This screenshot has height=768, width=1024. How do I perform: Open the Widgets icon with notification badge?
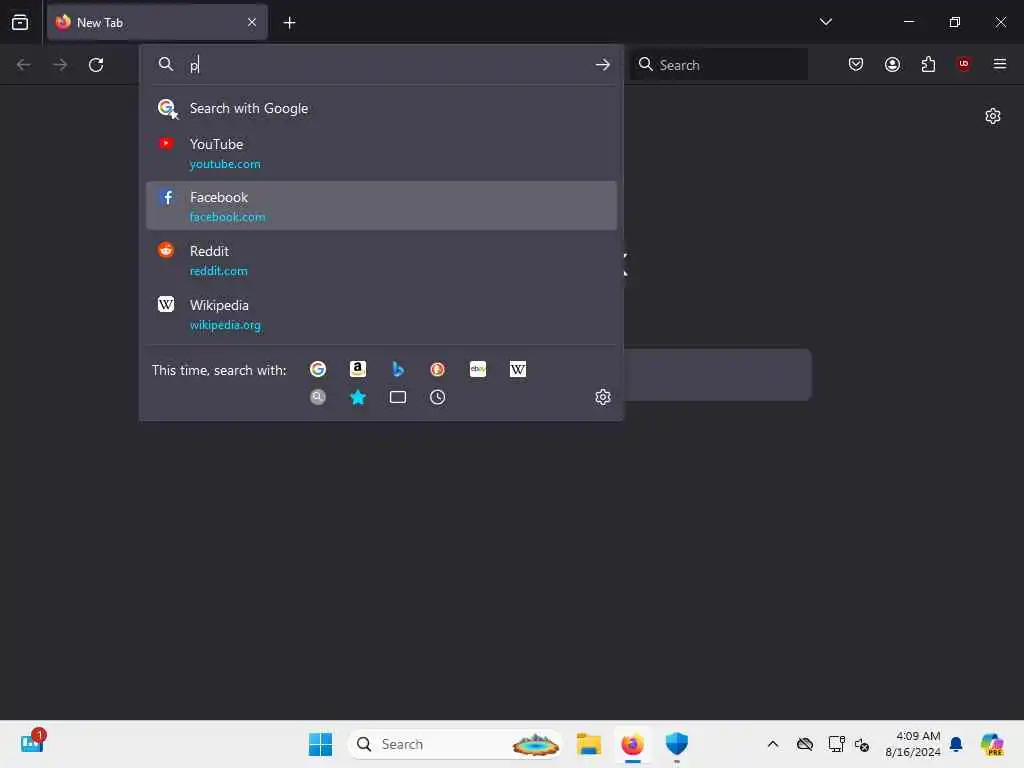coord(33,742)
